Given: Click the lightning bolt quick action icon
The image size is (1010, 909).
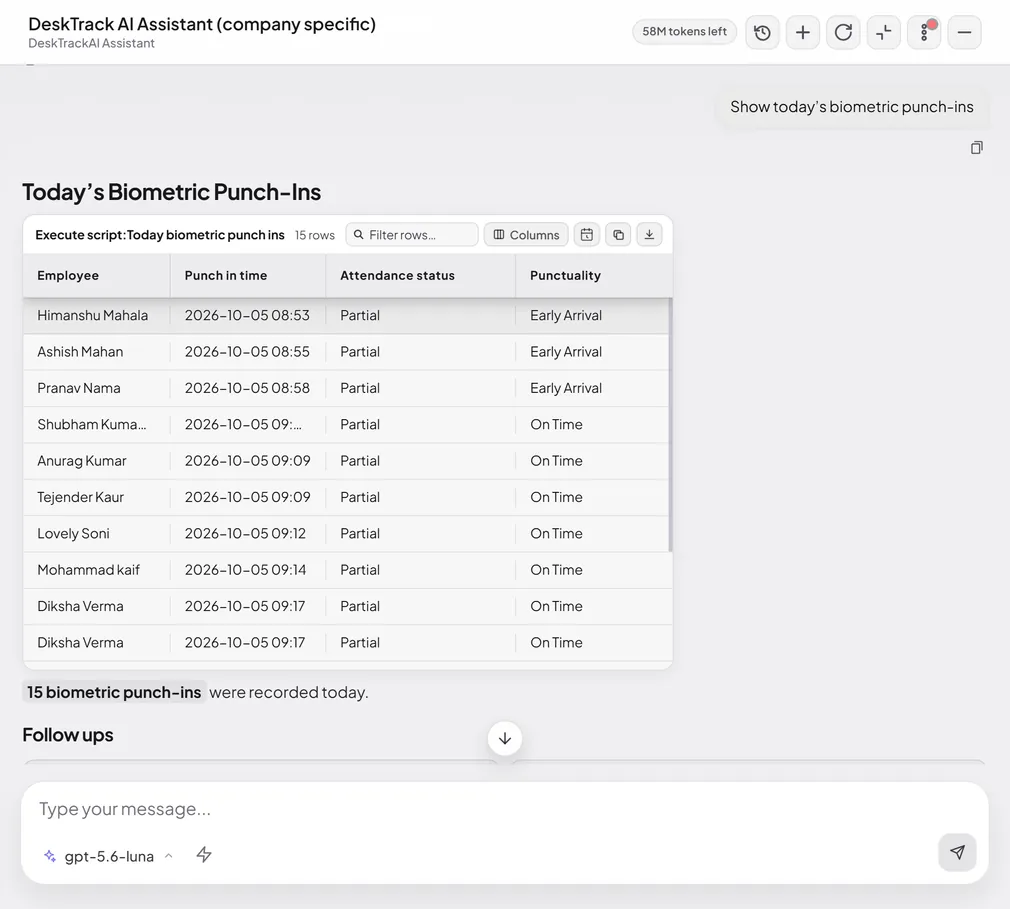Looking at the screenshot, I should tap(204, 855).
